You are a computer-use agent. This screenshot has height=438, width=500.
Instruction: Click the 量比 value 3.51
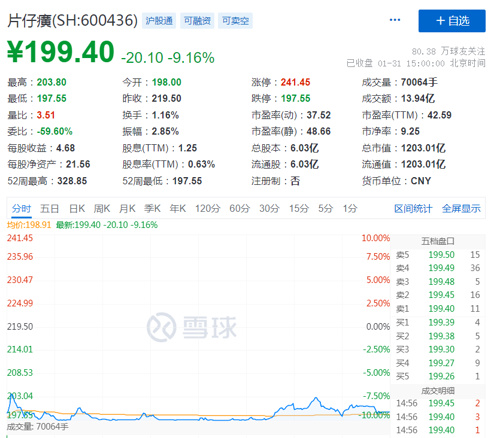[46, 115]
